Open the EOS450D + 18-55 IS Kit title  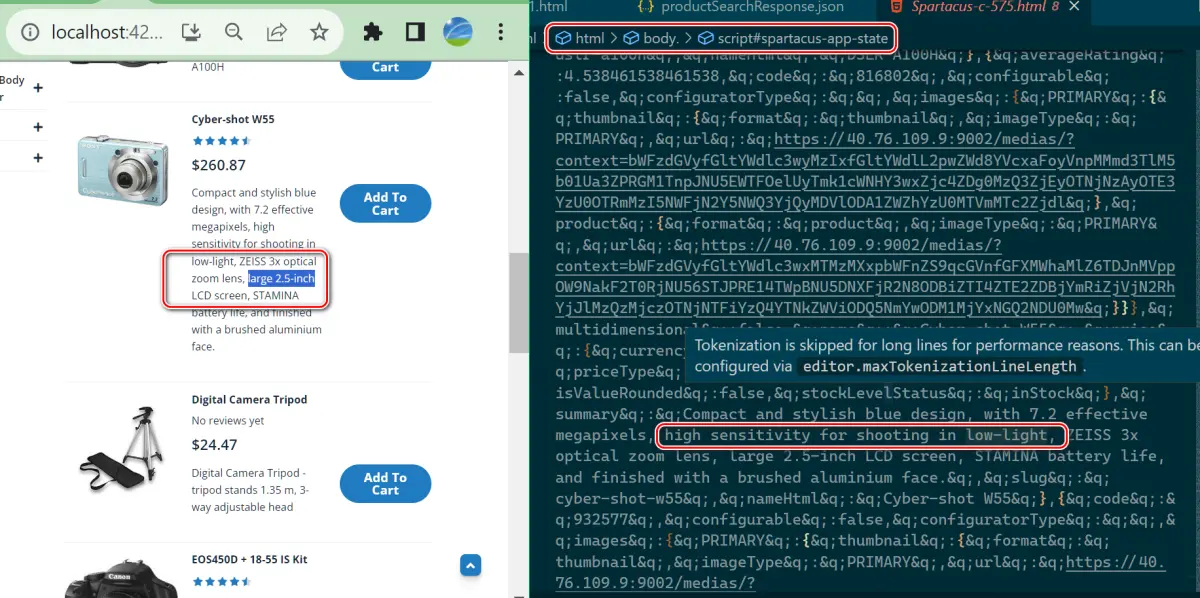(249, 561)
